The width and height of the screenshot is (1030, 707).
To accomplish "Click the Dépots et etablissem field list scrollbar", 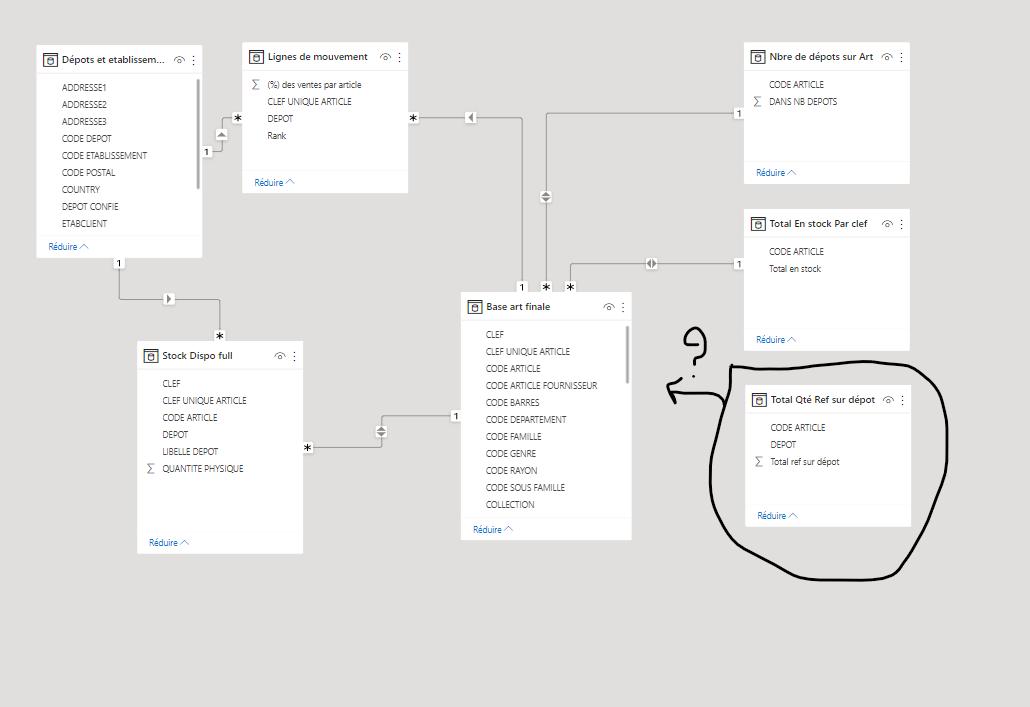I will pyautogui.click(x=198, y=134).
